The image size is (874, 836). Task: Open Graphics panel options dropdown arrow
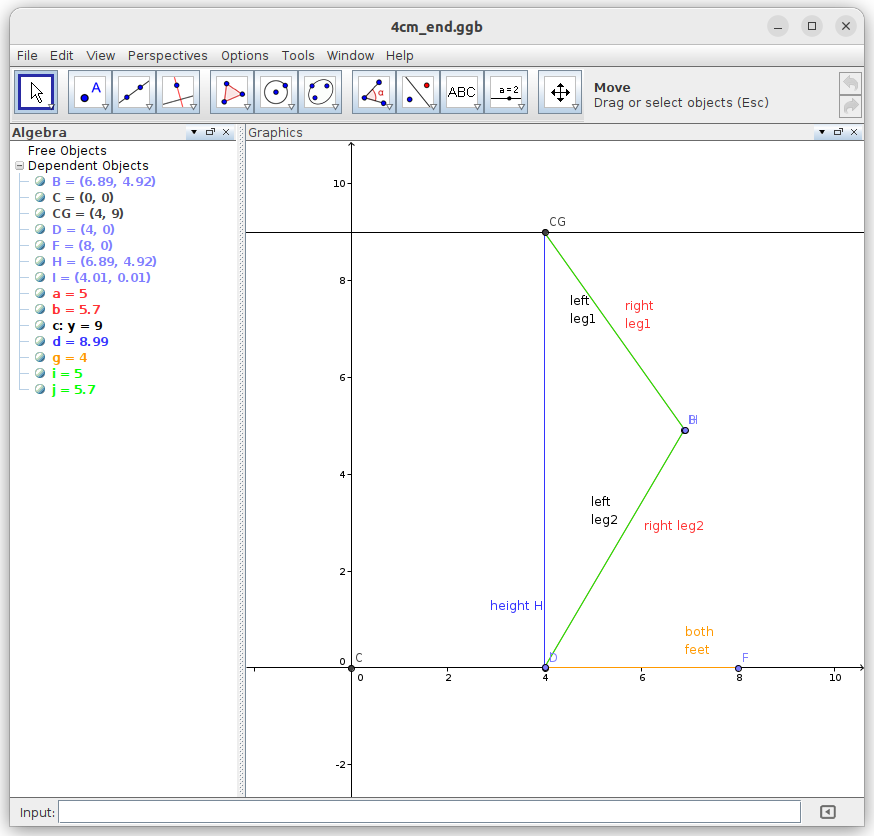pyautogui.click(x=822, y=132)
